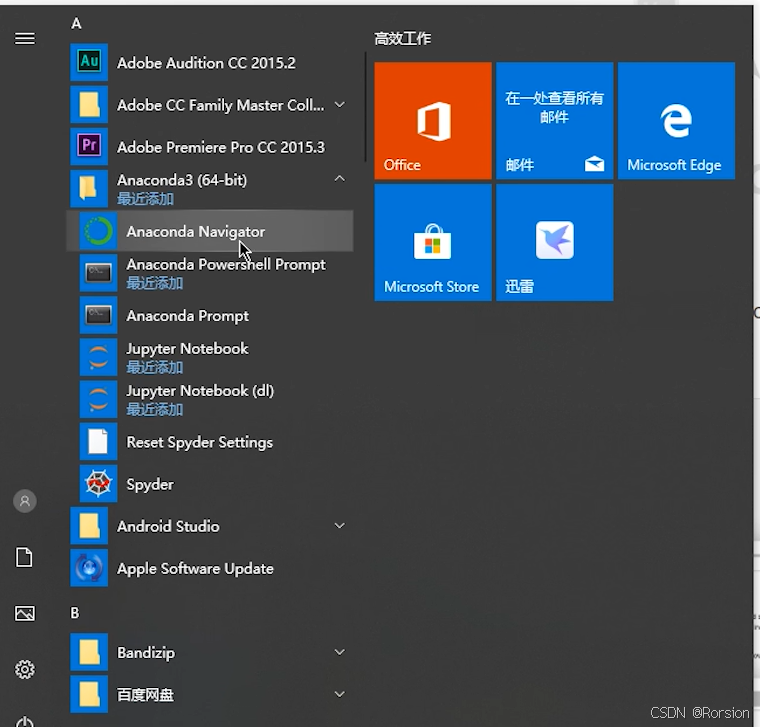Launch Anaconda Navigator label

click(x=195, y=232)
